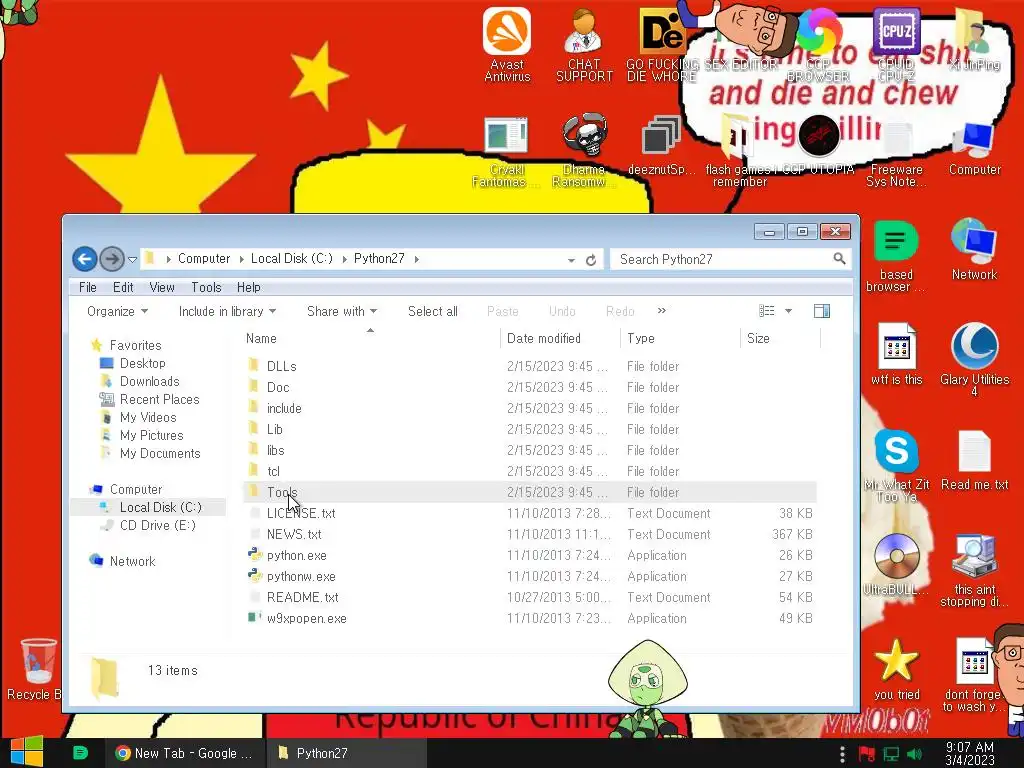Viewport: 1024px width, 768px height.
Task: Click the search magnifier icon
Action: (839, 259)
